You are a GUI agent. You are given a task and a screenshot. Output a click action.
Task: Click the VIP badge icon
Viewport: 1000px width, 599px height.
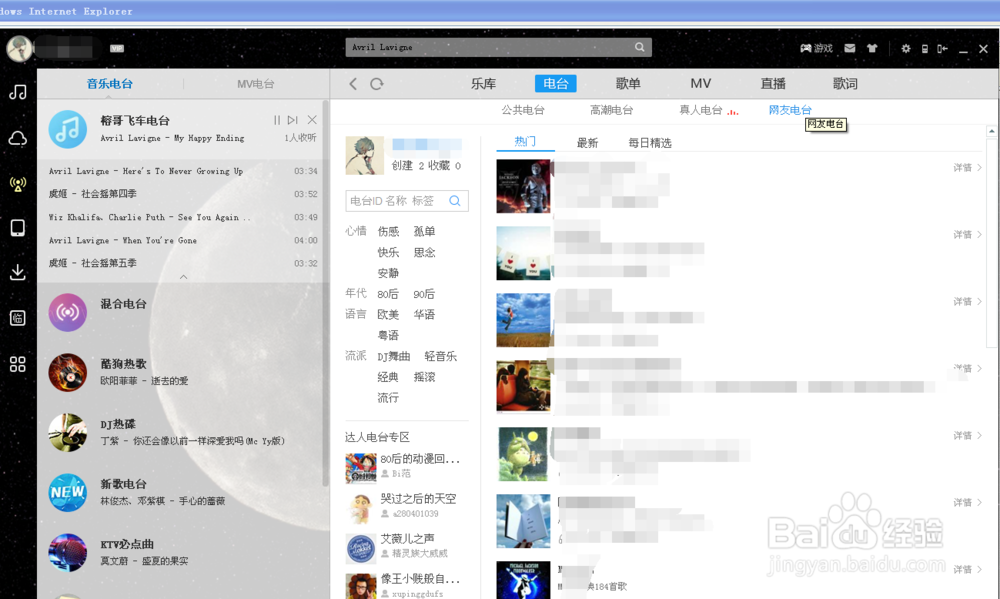coord(117,48)
